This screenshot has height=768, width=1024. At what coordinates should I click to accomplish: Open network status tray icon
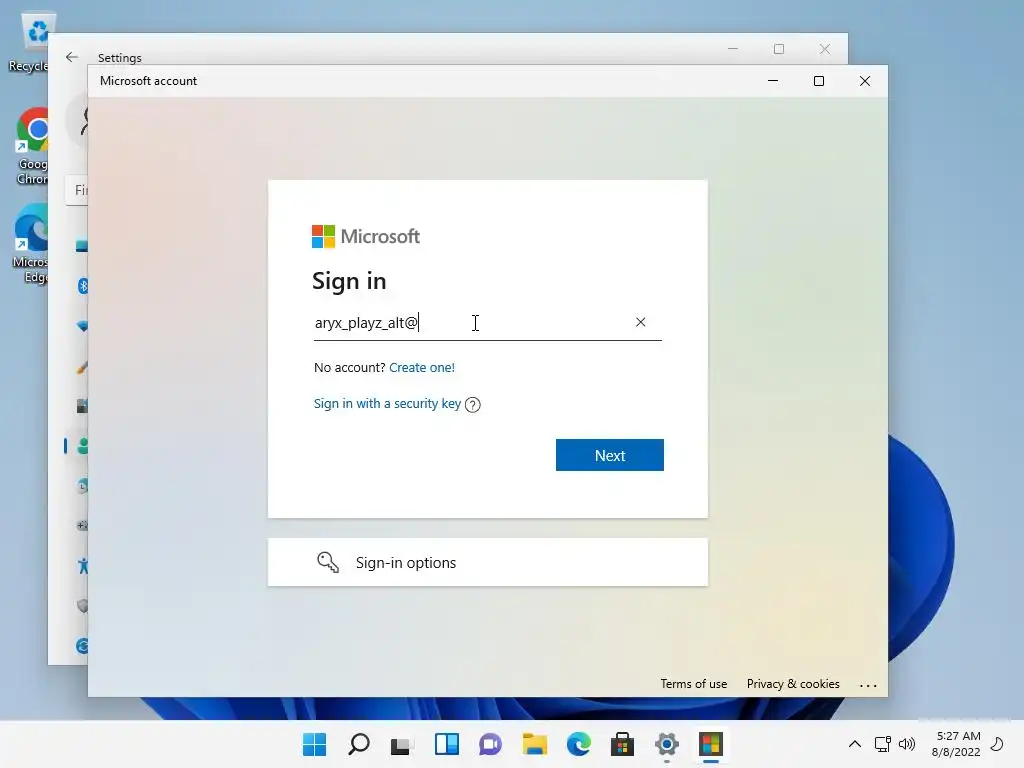tap(883, 744)
